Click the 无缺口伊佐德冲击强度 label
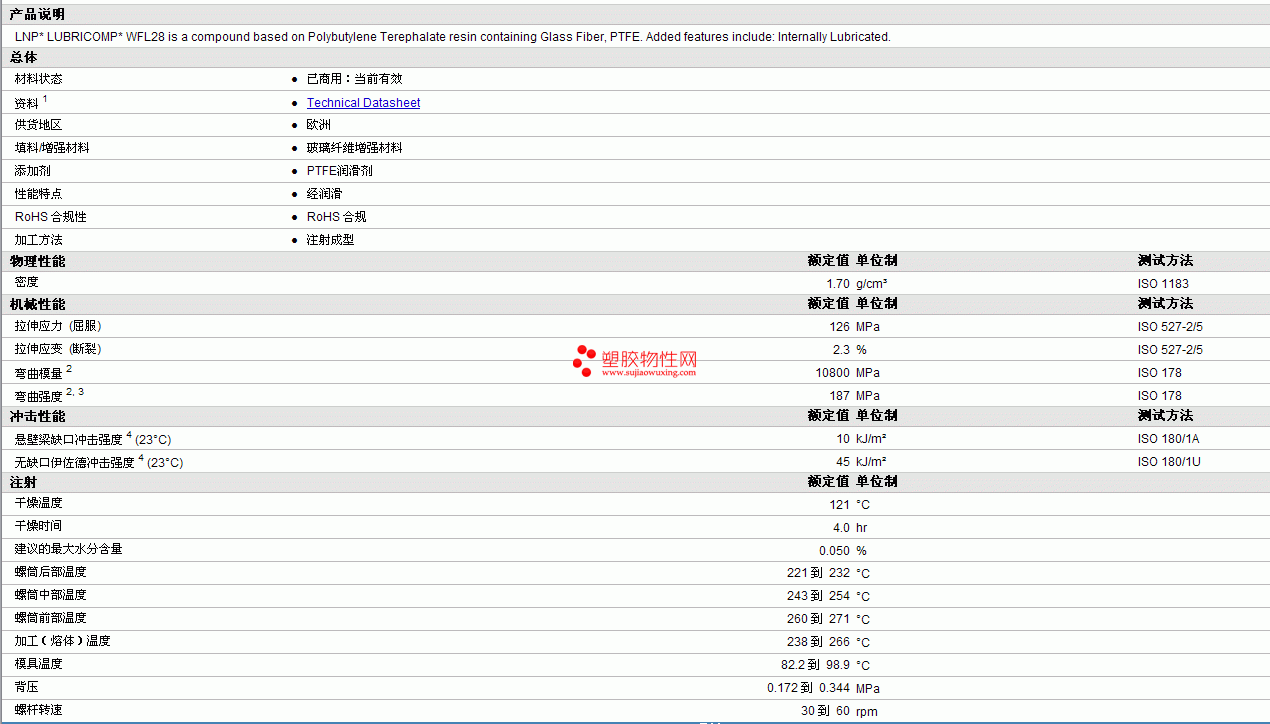1270x724 pixels. coord(75,462)
